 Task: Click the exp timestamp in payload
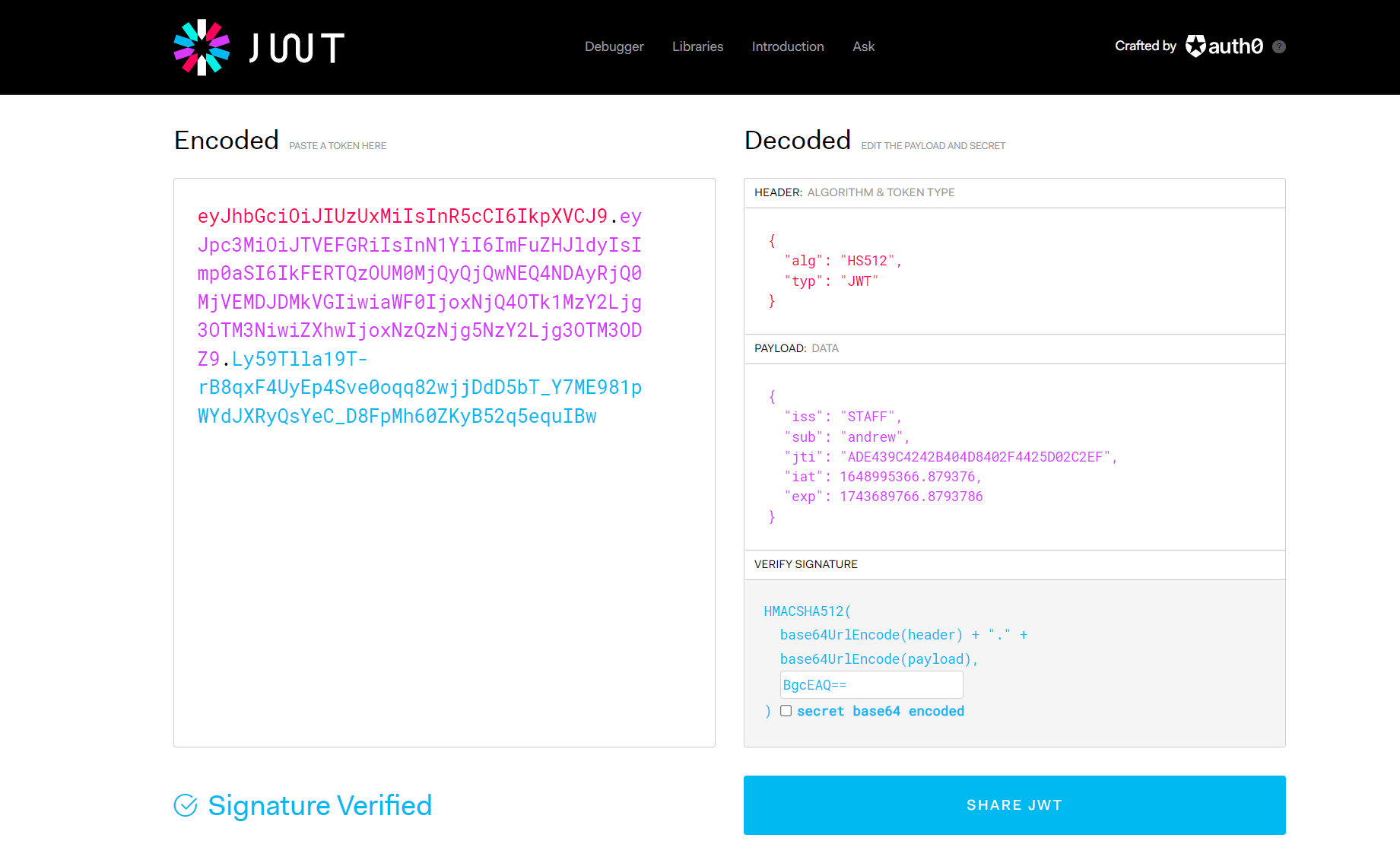tap(911, 497)
